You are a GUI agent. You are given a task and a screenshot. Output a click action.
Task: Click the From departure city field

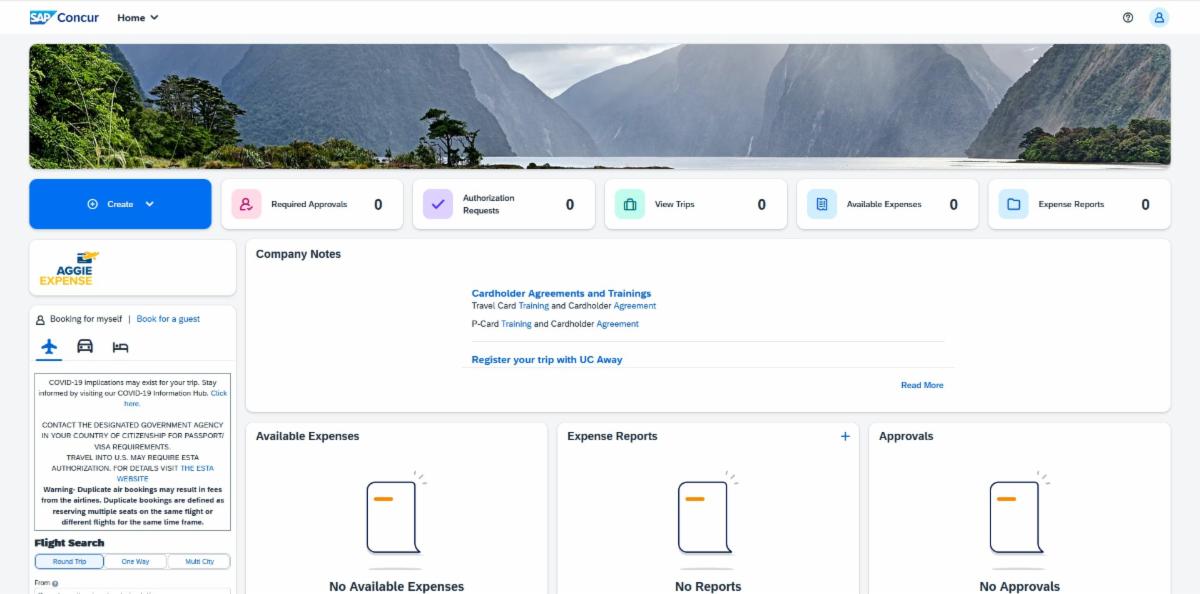pos(132,591)
